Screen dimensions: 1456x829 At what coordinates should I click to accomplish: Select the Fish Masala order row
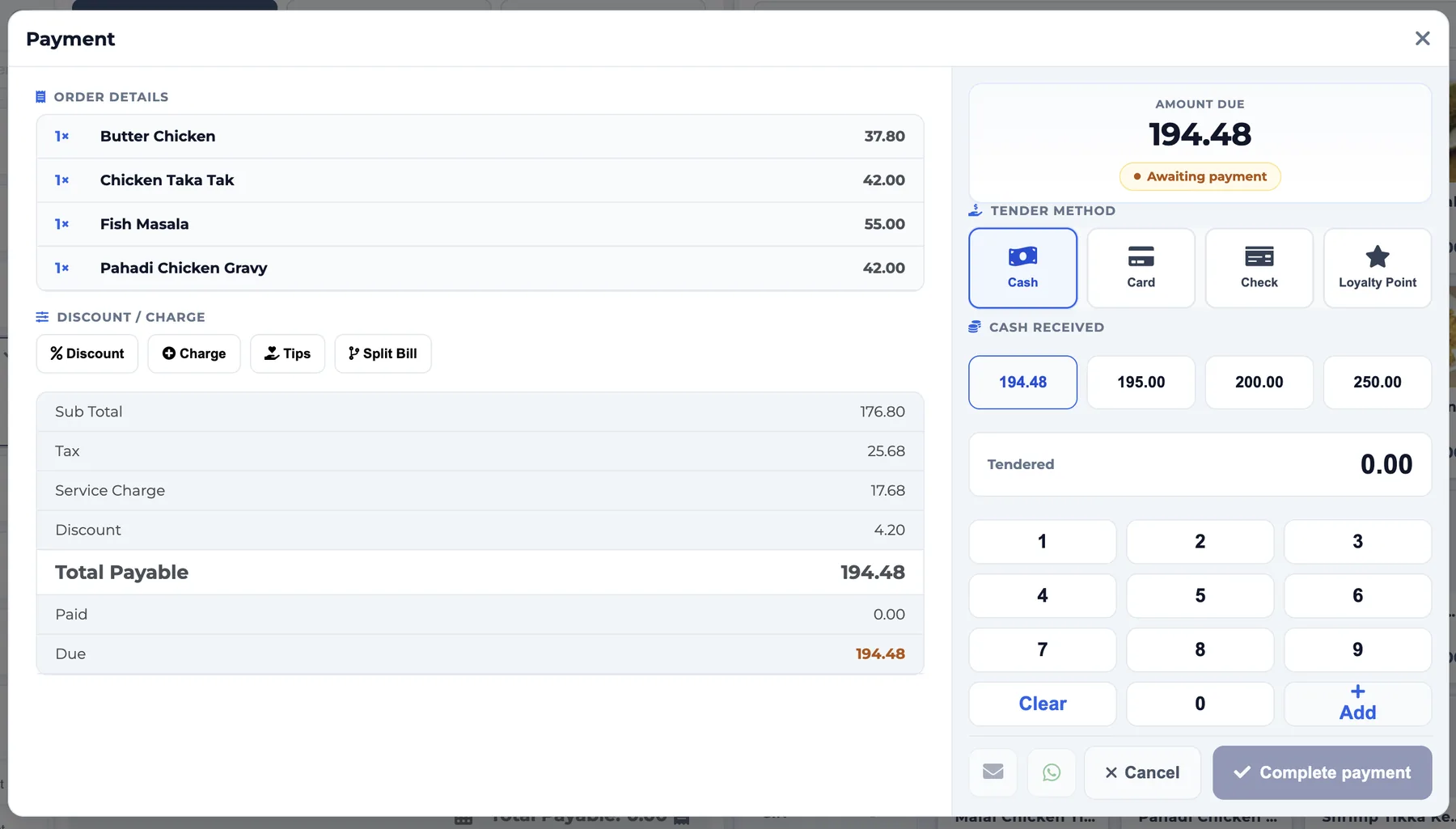480,224
